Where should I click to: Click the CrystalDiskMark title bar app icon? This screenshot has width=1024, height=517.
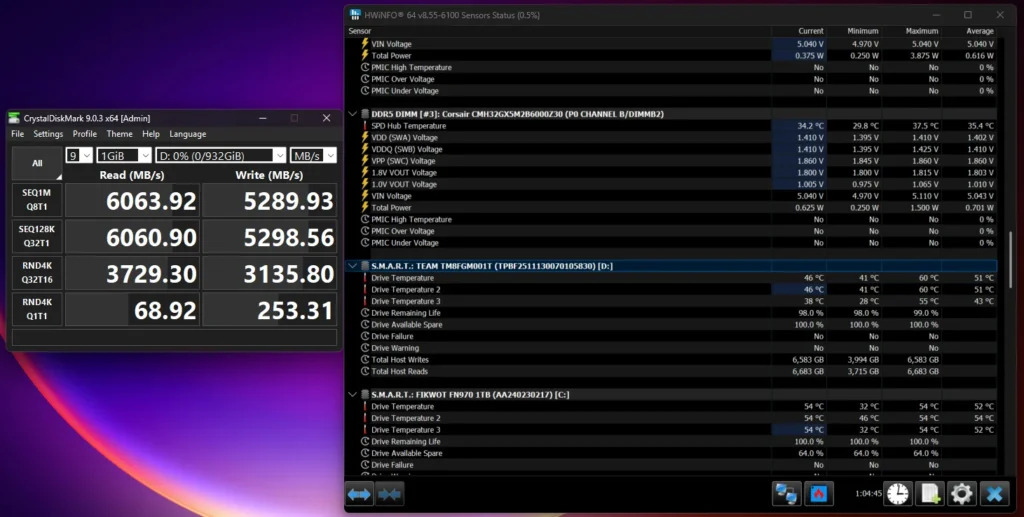[x=14, y=118]
